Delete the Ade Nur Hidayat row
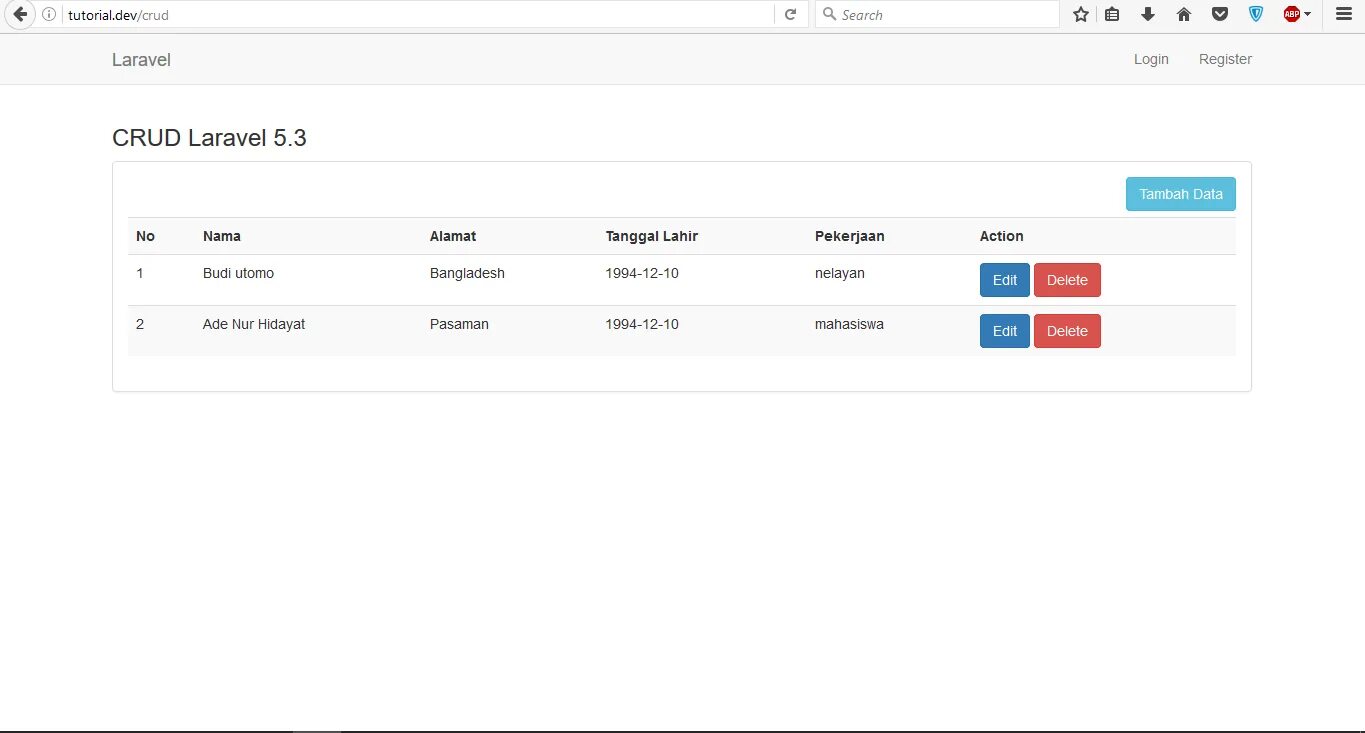The width and height of the screenshot is (1365, 733). tap(1067, 331)
